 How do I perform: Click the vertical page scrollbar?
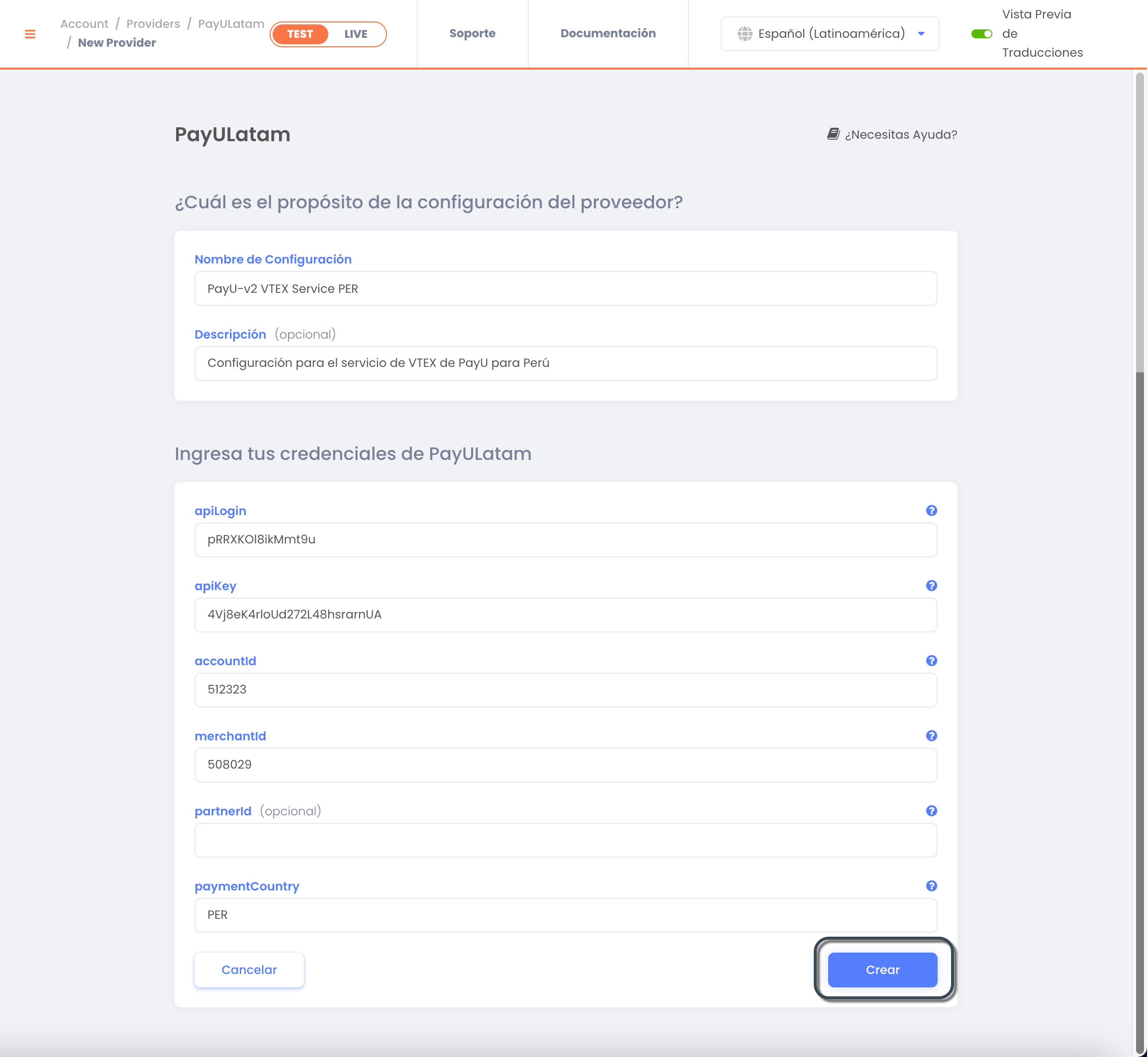pos(1140,563)
